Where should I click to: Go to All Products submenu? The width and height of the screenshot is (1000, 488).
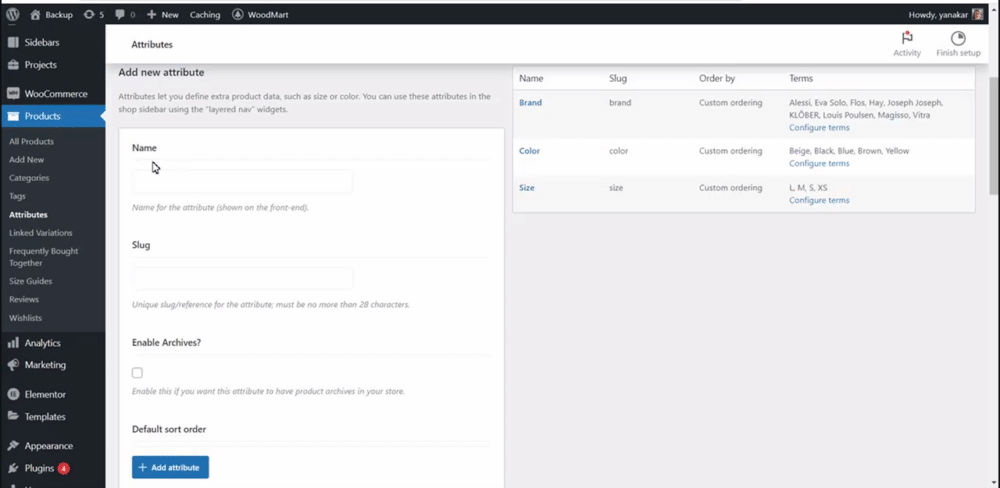pos(31,142)
